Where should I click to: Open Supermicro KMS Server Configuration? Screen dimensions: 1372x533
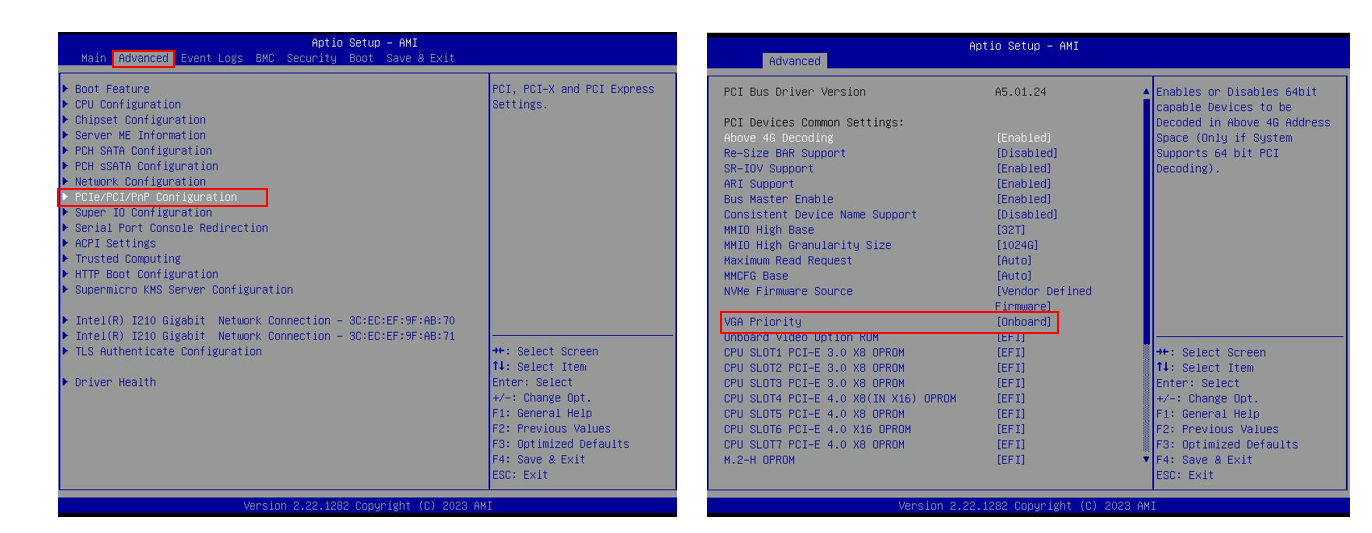coord(184,290)
